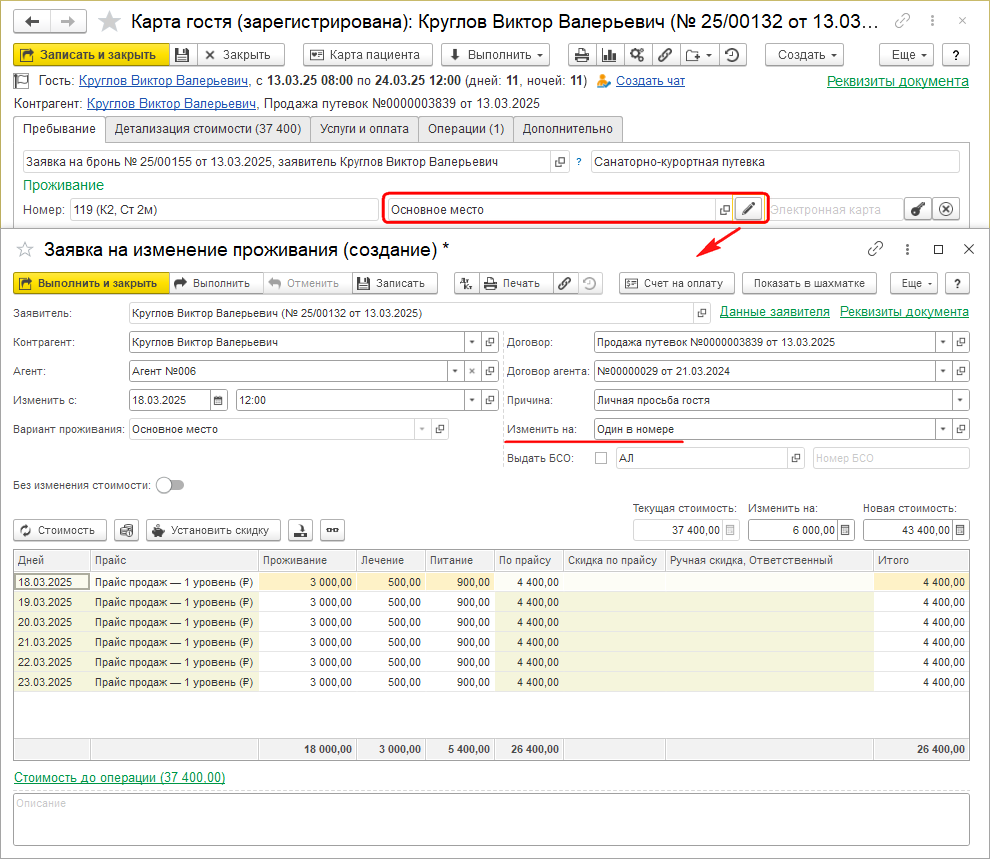This screenshot has height=859, width=990.
Task: Click the key icon beside Электронная карта
Action: coord(917,209)
